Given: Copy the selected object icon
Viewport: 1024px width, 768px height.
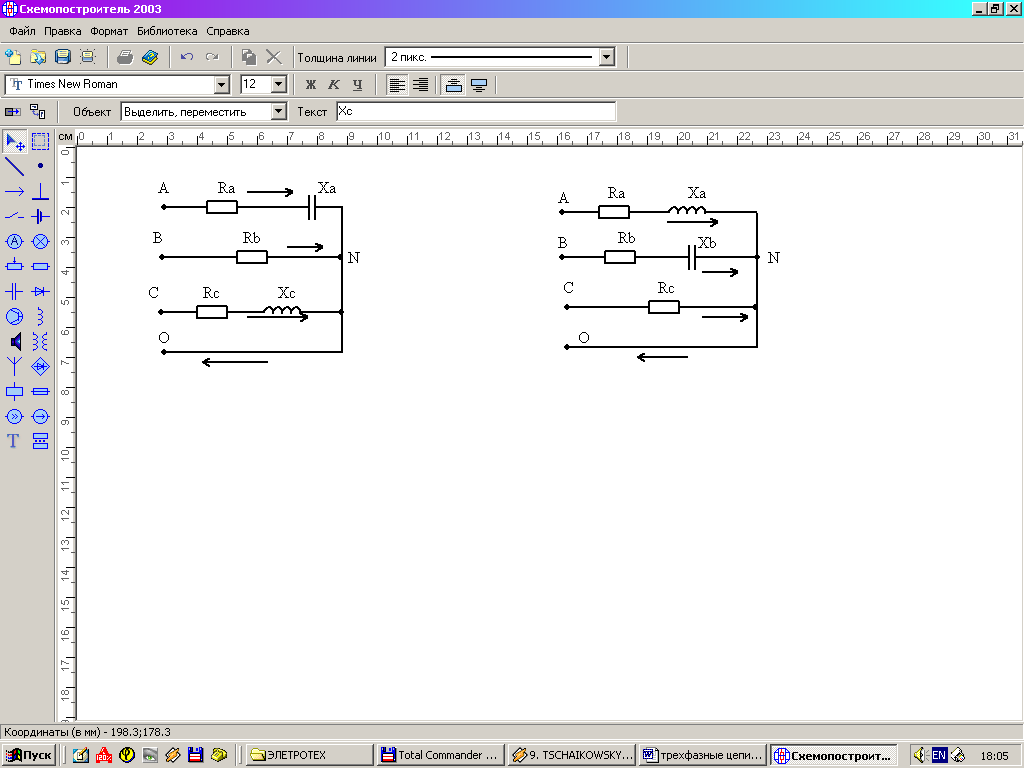Looking at the screenshot, I should tap(249, 57).
